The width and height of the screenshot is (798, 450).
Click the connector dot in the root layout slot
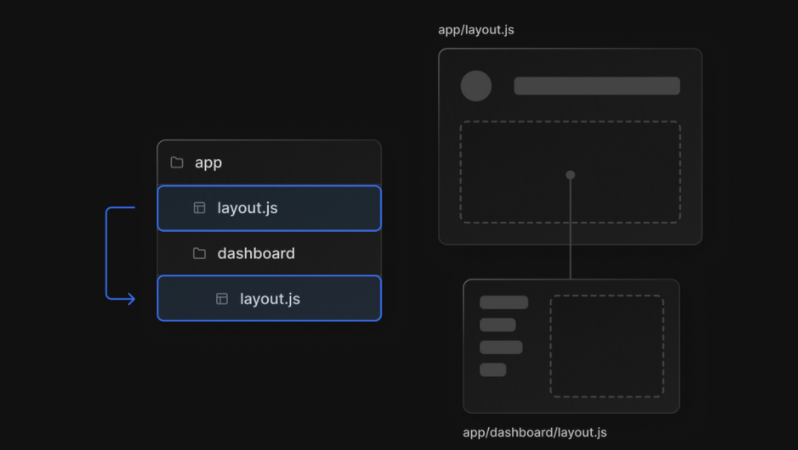pyautogui.click(x=570, y=175)
